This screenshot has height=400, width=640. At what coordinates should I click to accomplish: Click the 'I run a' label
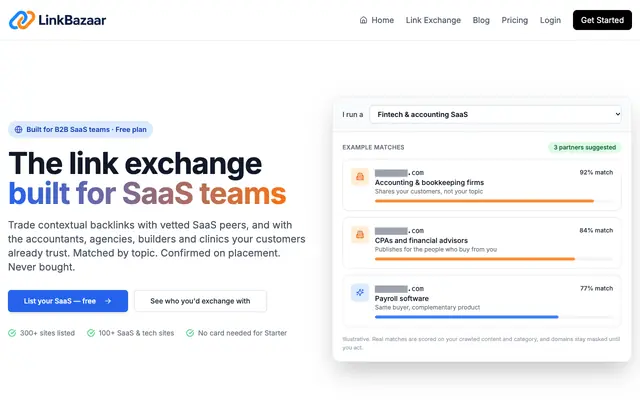click(x=353, y=115)
